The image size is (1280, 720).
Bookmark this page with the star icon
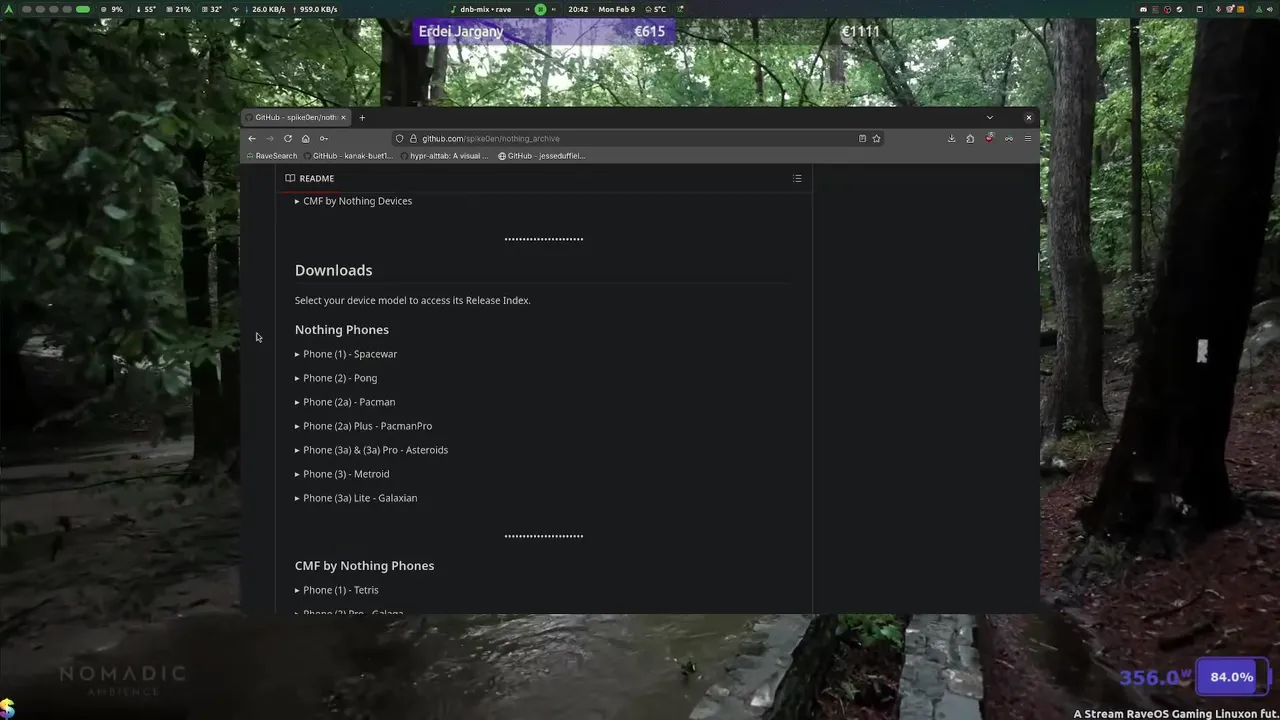tap(876, 138)
